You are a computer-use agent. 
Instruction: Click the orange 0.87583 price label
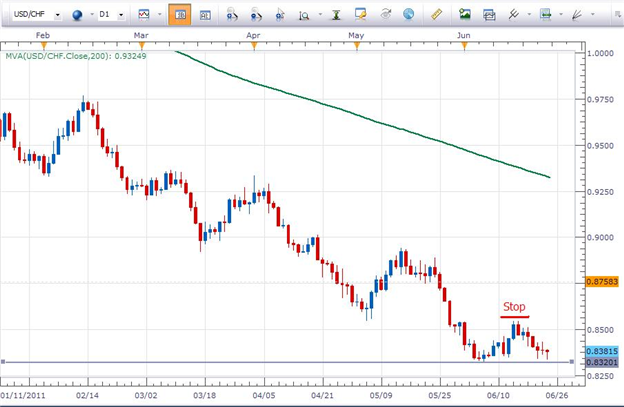602,282
